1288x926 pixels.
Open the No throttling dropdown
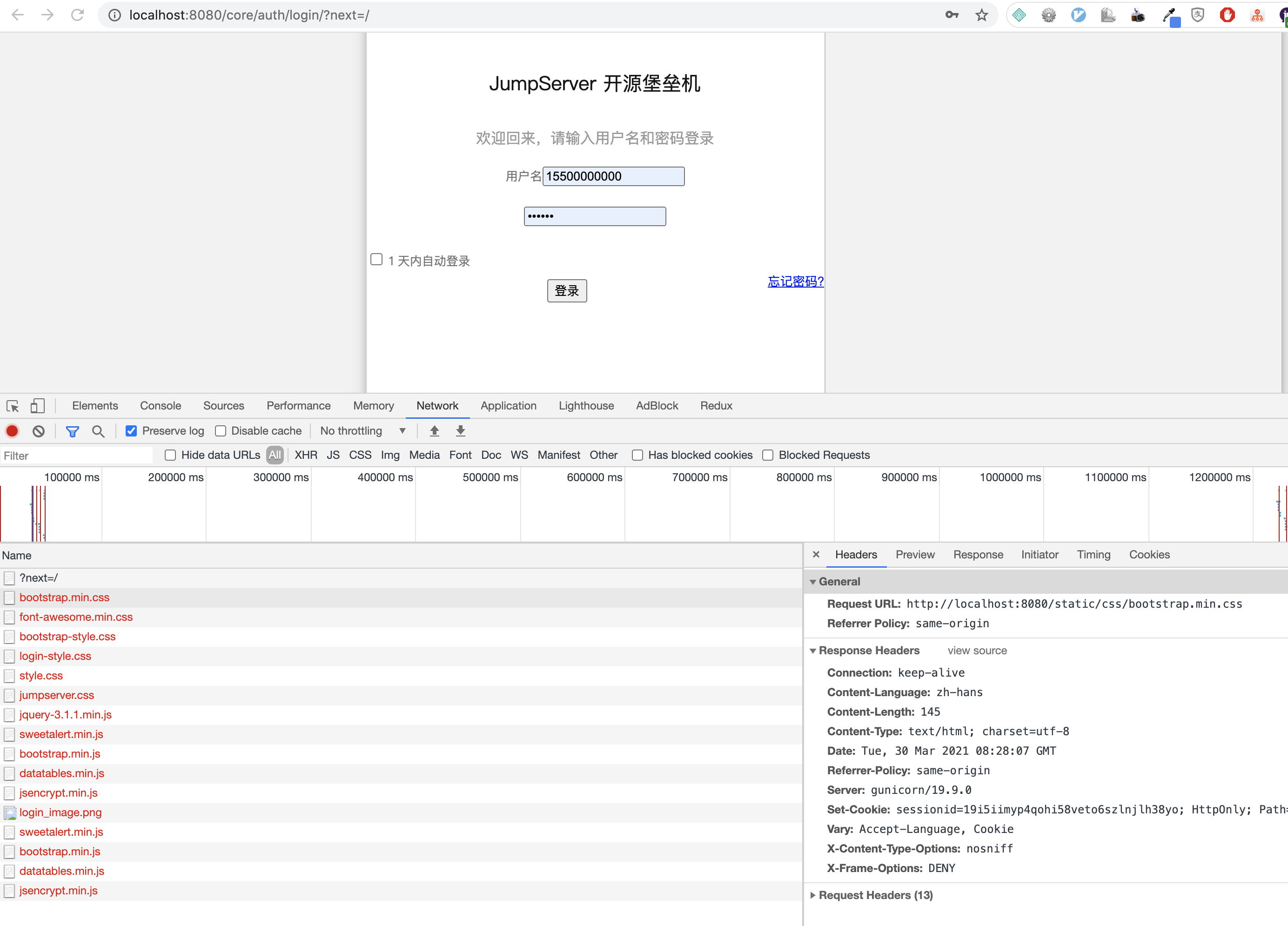(x=363, y=431)
